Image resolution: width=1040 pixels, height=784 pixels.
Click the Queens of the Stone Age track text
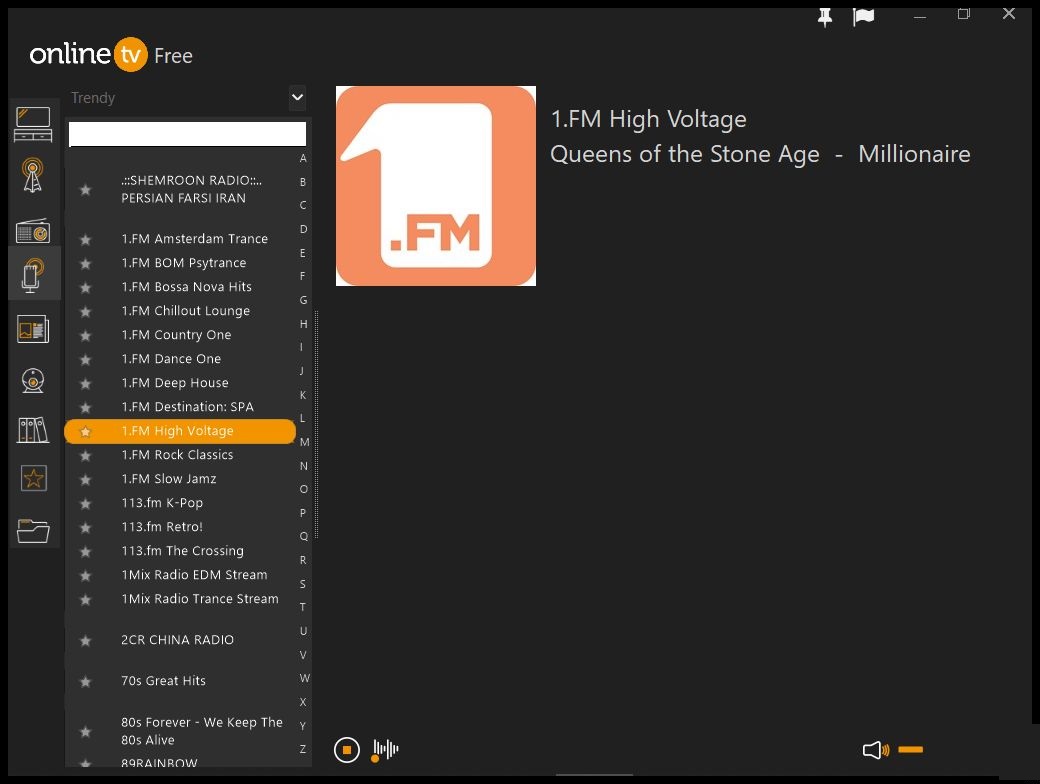(760, 155)
